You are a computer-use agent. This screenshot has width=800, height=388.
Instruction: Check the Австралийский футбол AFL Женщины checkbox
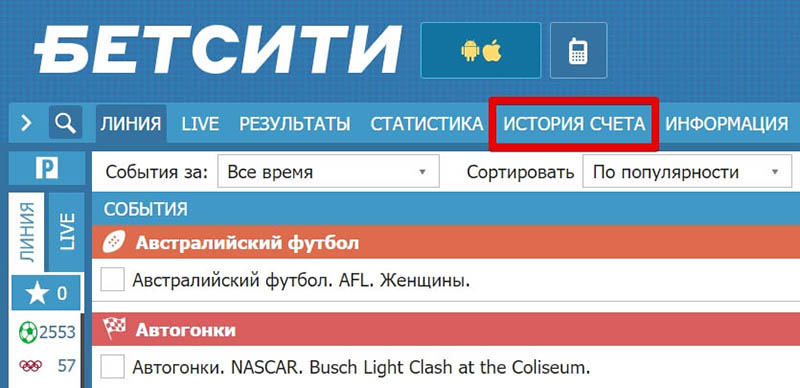click(112, 280)
